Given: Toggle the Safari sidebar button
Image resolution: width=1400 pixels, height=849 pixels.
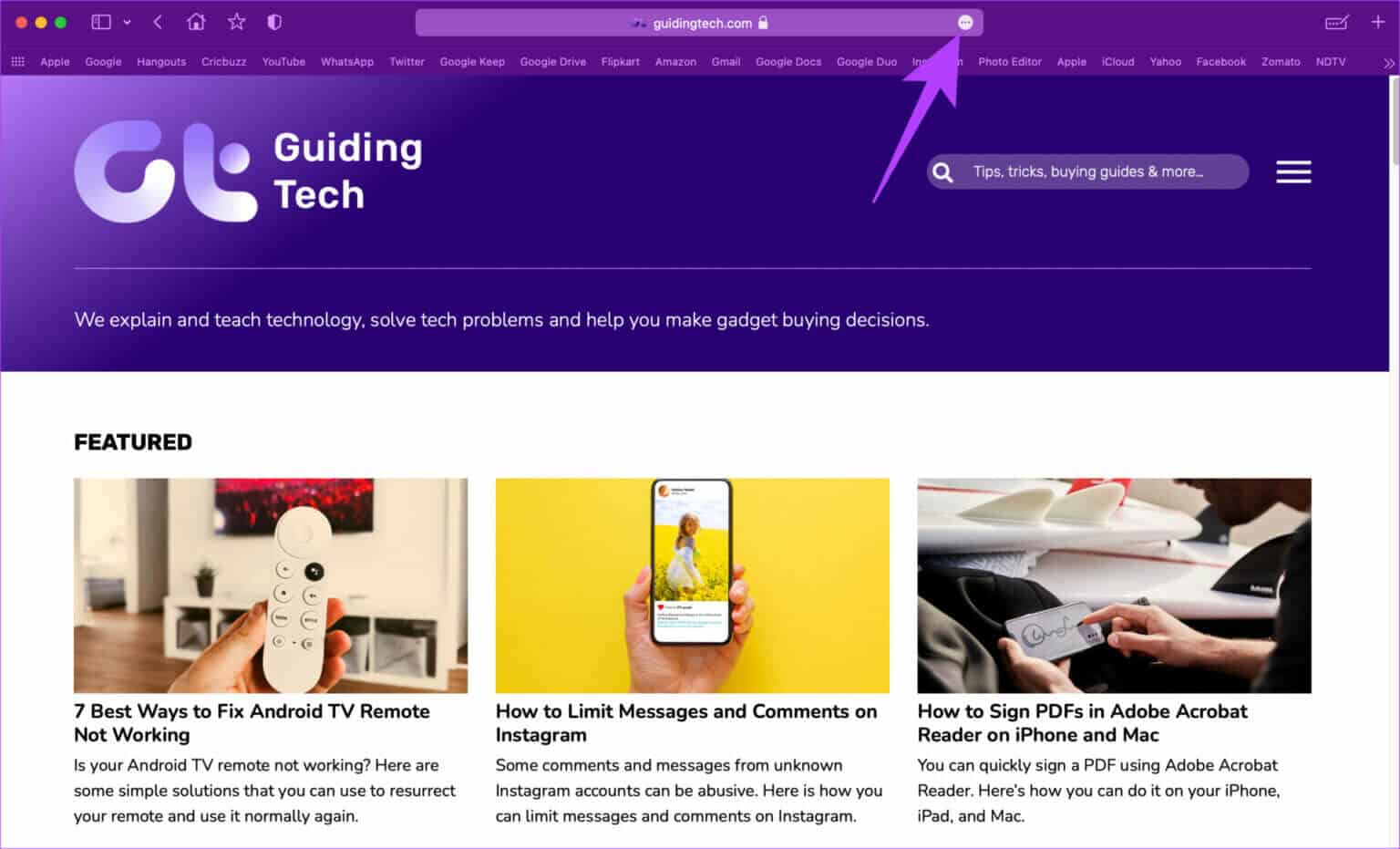Looking at the screenshot, I should (x=101, y=22).
